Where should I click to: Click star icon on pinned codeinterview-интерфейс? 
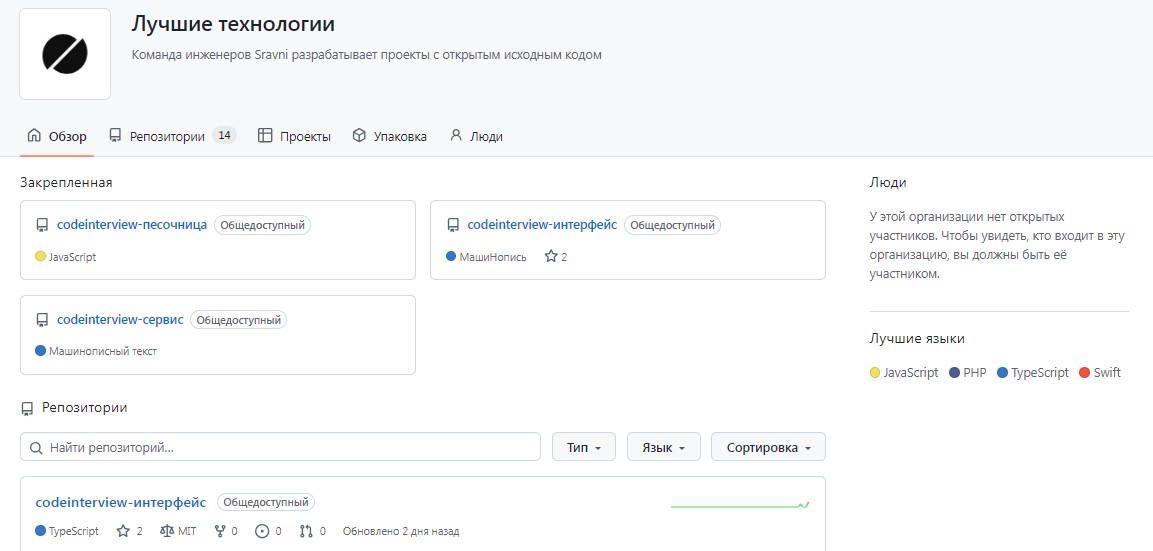tap(551, 257)
